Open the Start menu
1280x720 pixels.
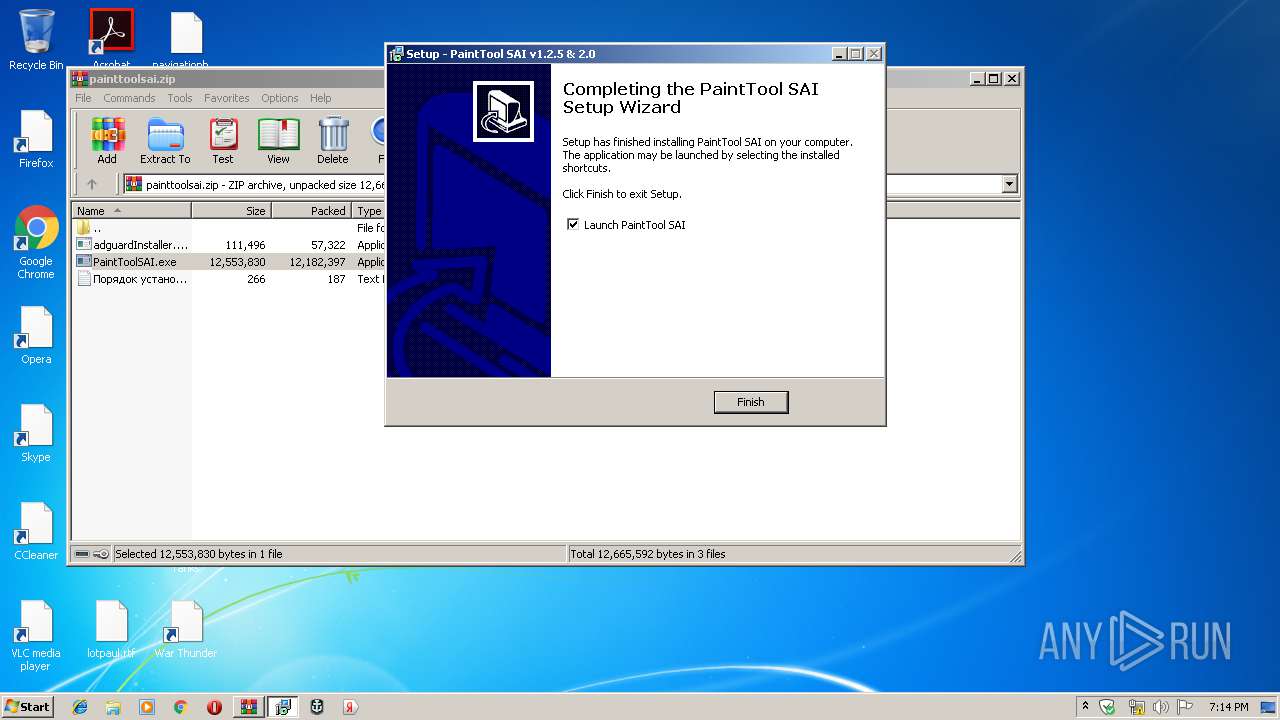tap(27, 707)
